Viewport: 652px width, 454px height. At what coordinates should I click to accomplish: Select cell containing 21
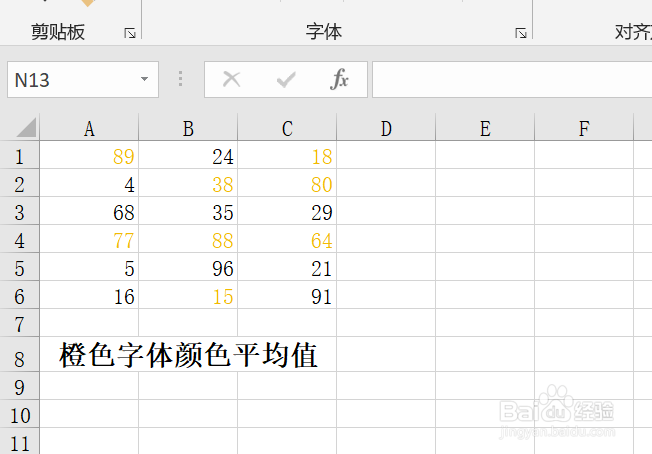(x=287, y=267)
